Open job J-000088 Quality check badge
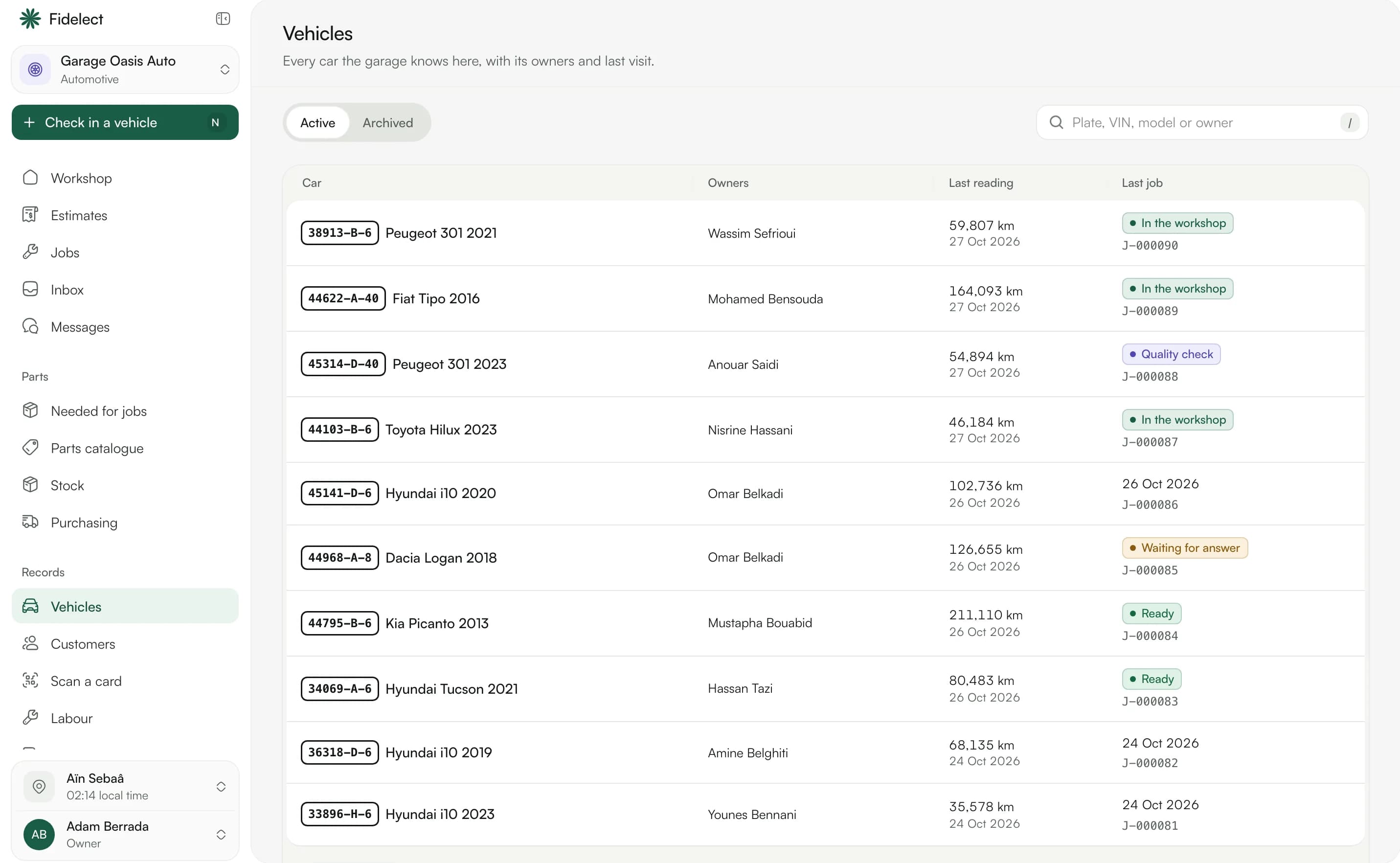Viewport: 1400px width, 863px height. coord(1171,354)
